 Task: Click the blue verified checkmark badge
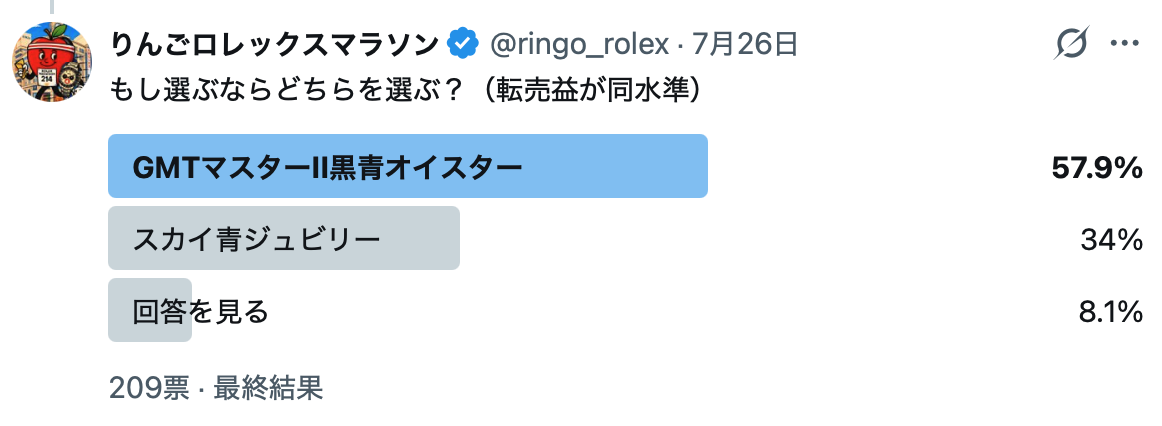click(x=464, y=45)
